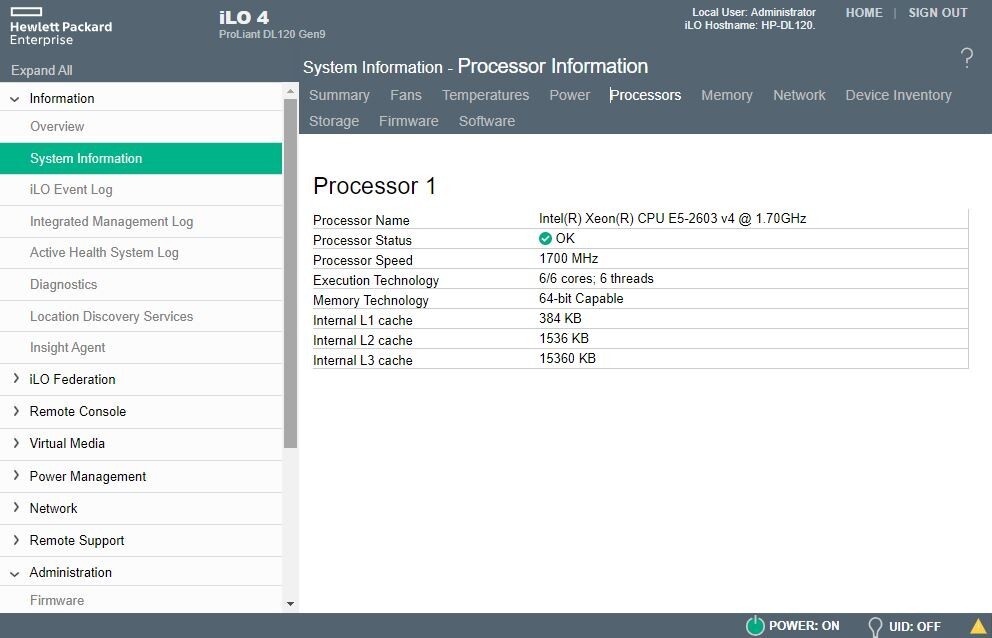Click the UID: OFF status text
This screenshot has width=992, height=638.
point(914,627)
